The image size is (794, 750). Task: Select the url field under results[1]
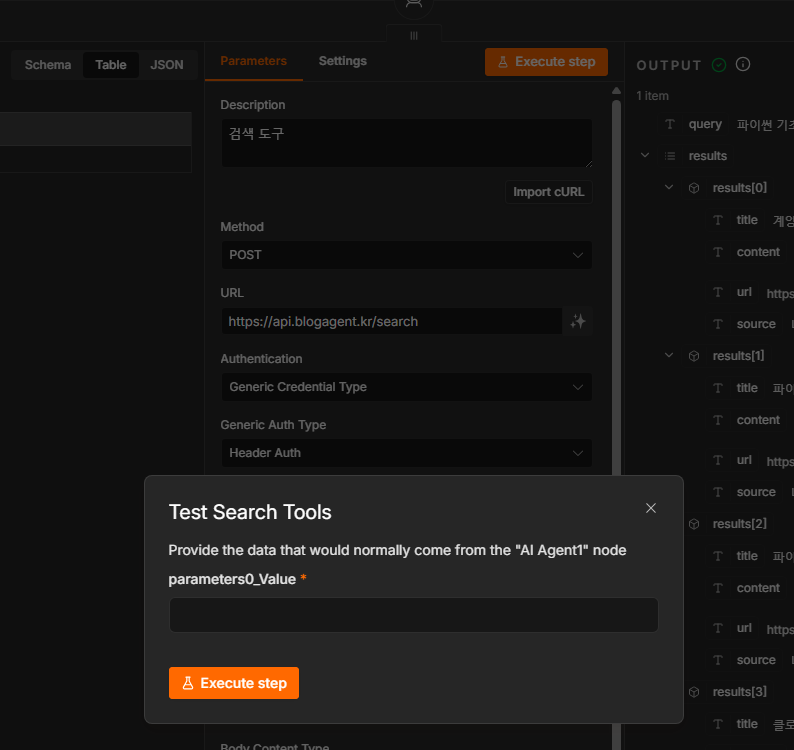click(x=744, y=460)
